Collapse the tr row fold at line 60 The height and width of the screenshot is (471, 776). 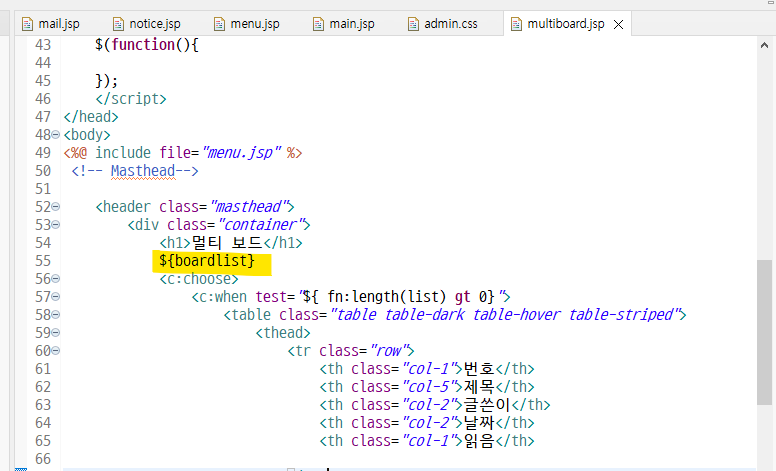[56, 351]
